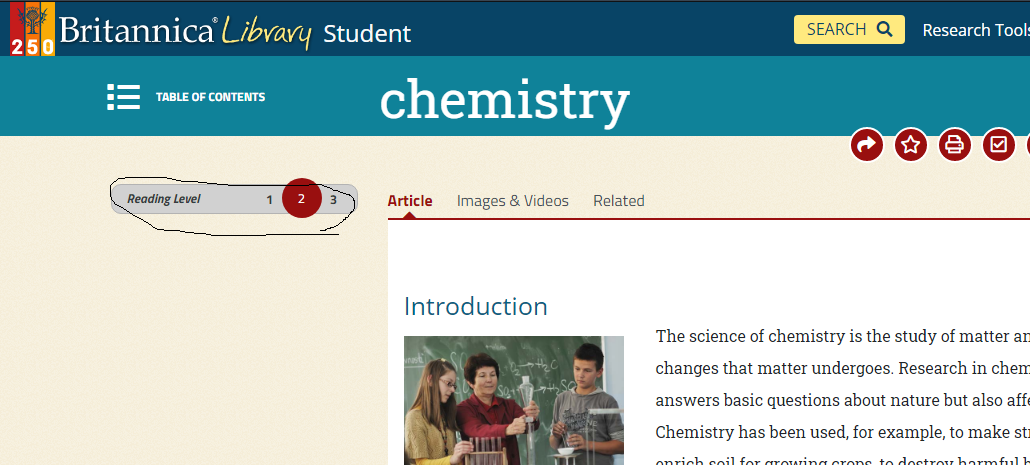The width and height of the screenshot is (1030, 465).
Task: Expand TABLE OF CONTENTS menu
Action: point(210,97)
